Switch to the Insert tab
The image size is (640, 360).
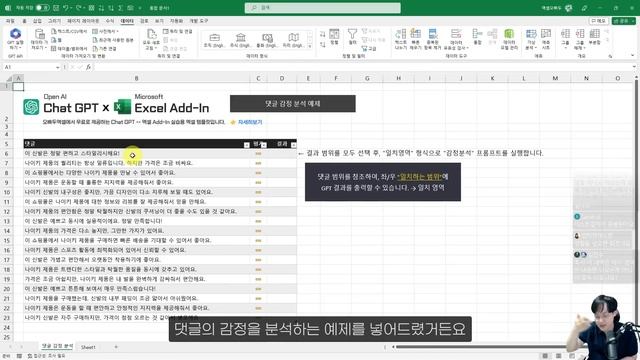(37, 21)
